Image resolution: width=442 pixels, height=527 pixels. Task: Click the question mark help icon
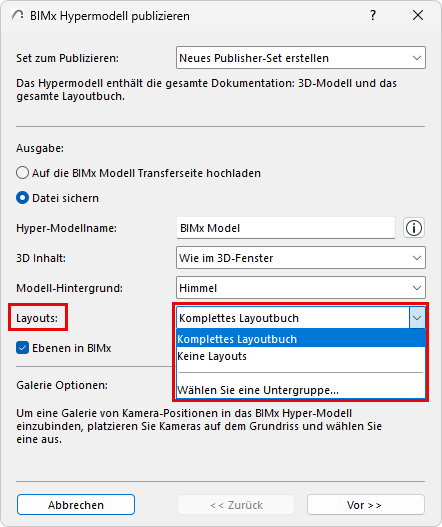[x=373, y=15]
